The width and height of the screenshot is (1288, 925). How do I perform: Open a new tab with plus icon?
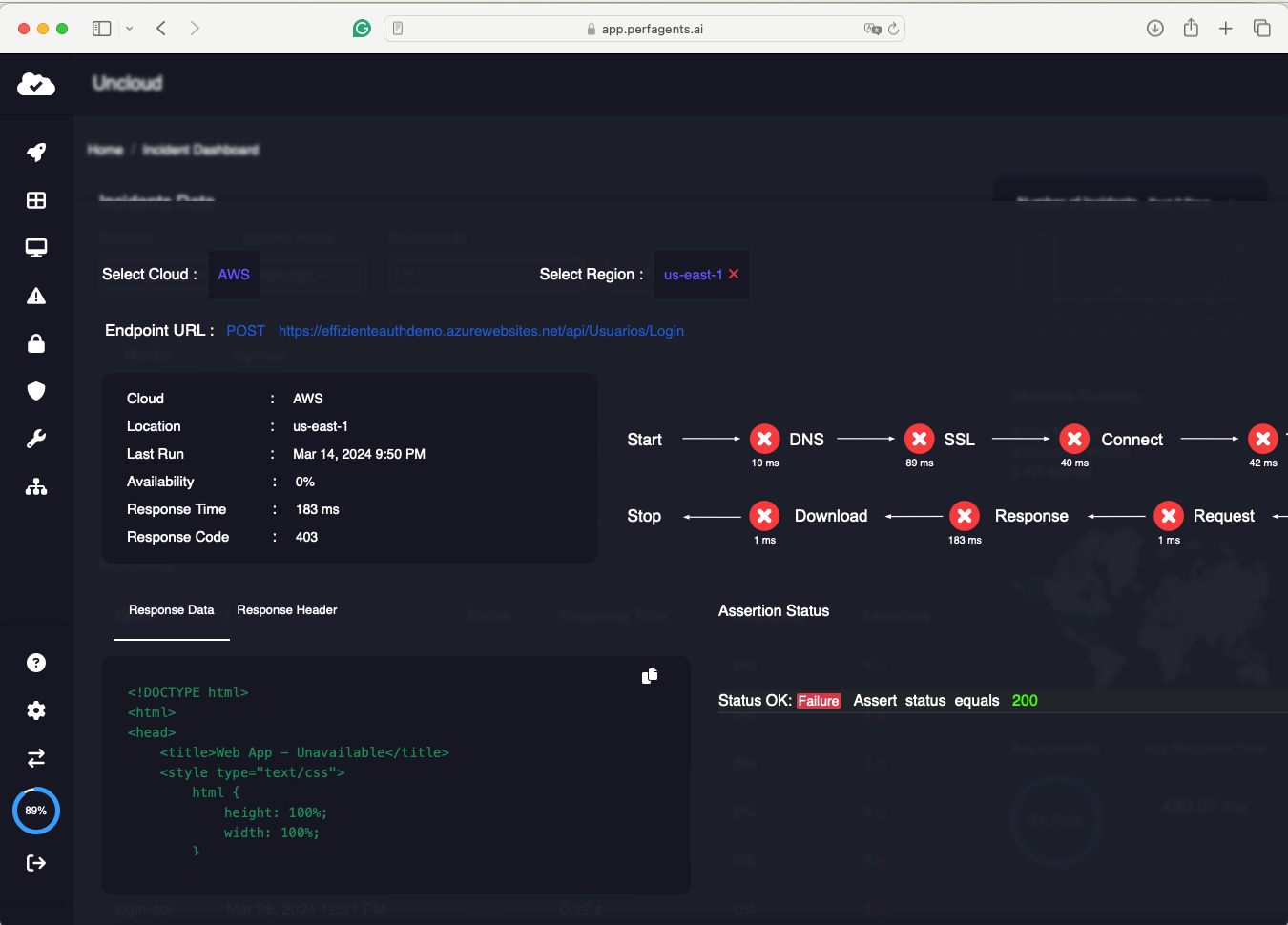click(x=1226, y=29)
